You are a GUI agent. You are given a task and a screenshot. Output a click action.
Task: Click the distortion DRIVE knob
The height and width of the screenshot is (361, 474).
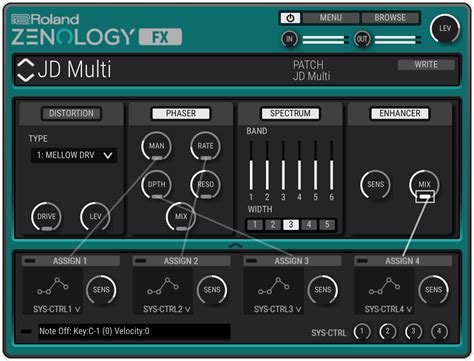[46, 217]
